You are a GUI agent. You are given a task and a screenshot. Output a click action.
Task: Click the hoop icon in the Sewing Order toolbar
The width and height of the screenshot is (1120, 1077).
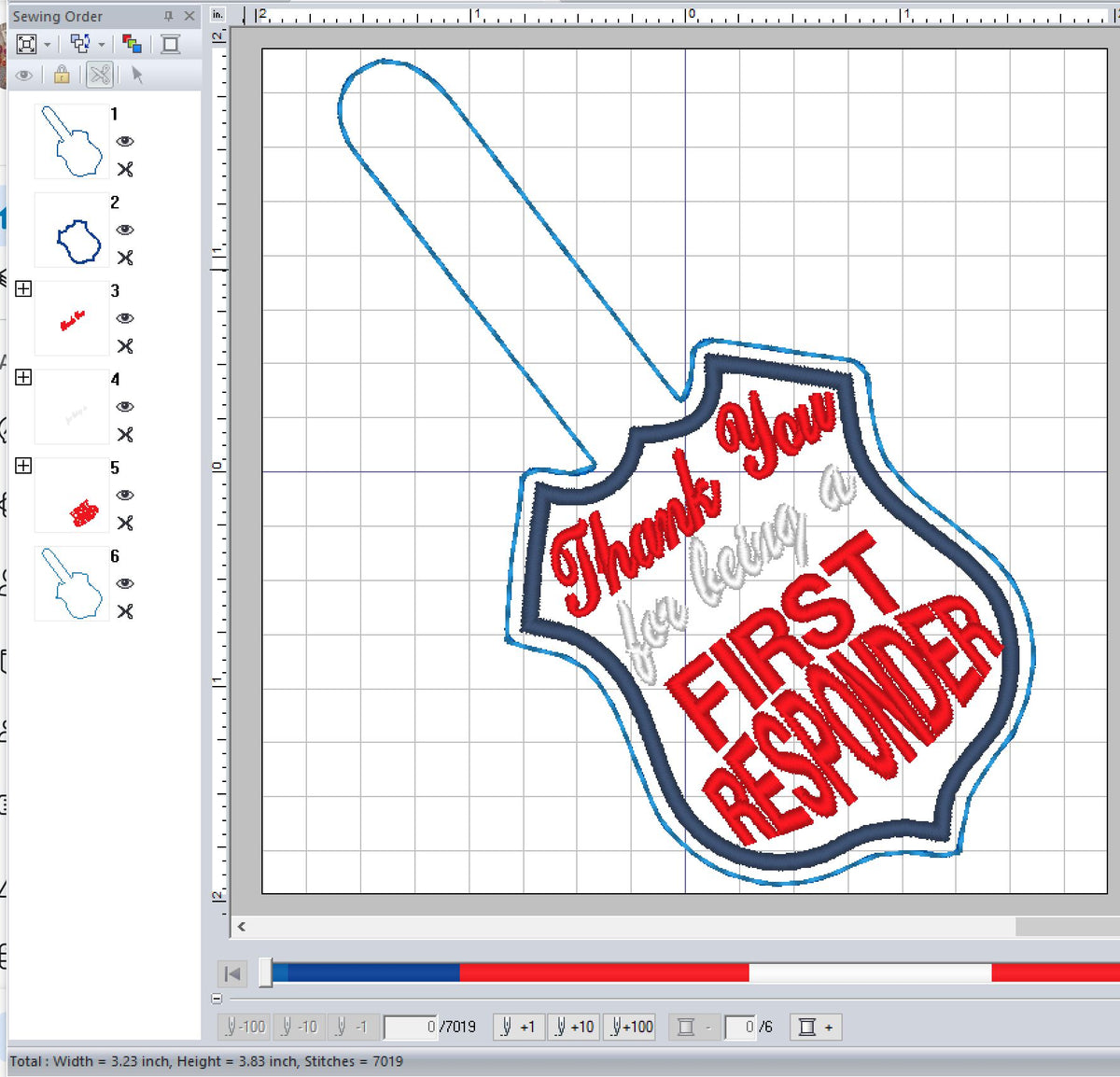pos(169,44)
